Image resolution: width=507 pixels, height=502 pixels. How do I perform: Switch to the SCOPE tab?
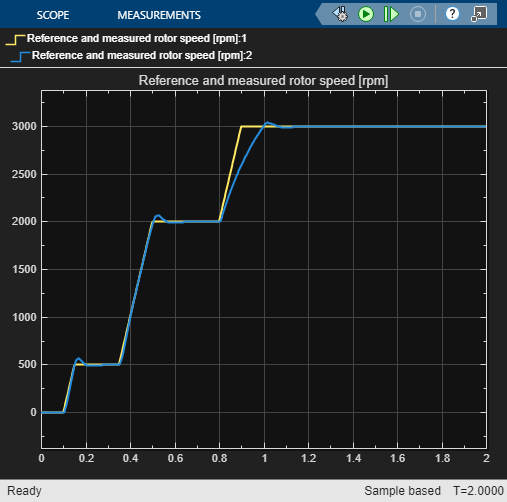pos(53,15)
